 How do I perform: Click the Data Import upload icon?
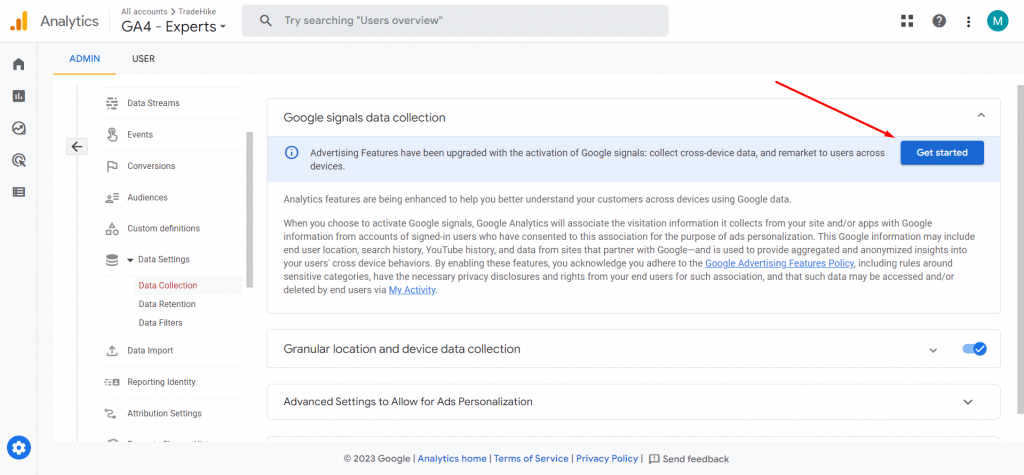(x=112, y=351)
